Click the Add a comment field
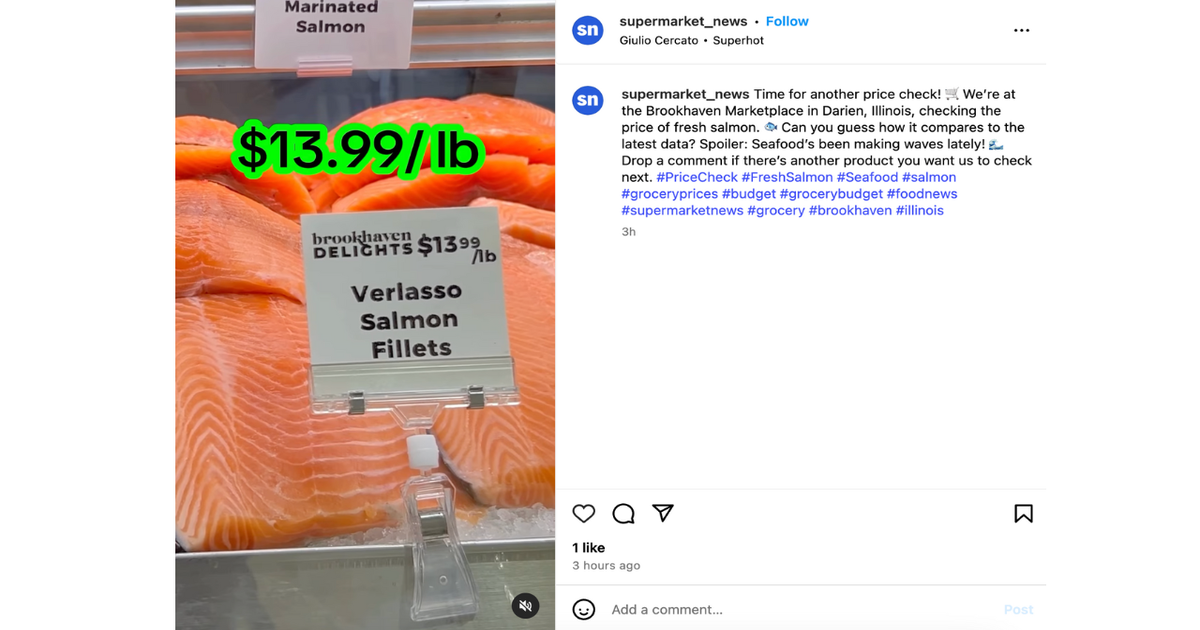This screenshot has height=630, width=1200. coord(800,609)
